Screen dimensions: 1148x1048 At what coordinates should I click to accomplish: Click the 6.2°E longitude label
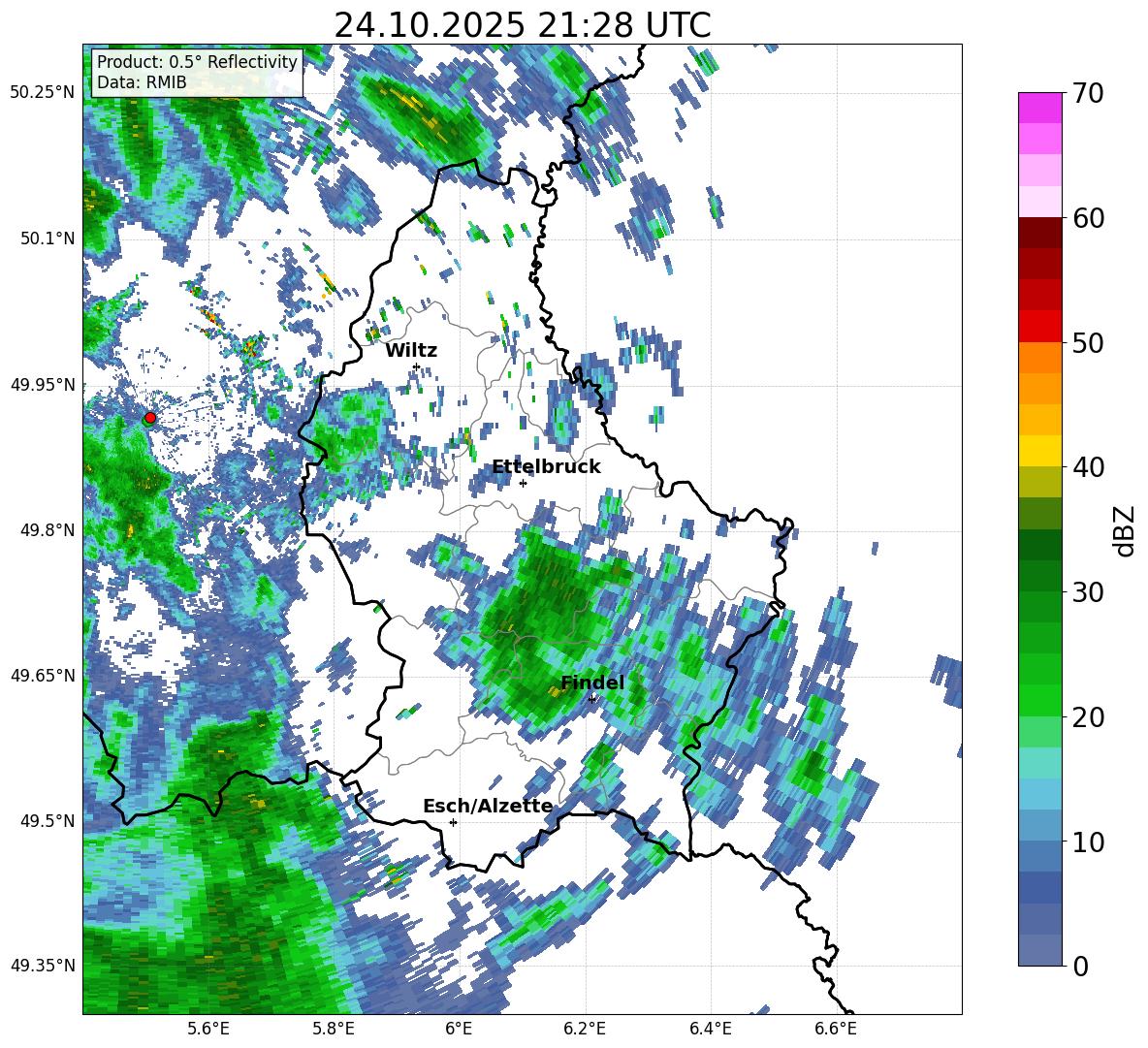pos(585,1029)
